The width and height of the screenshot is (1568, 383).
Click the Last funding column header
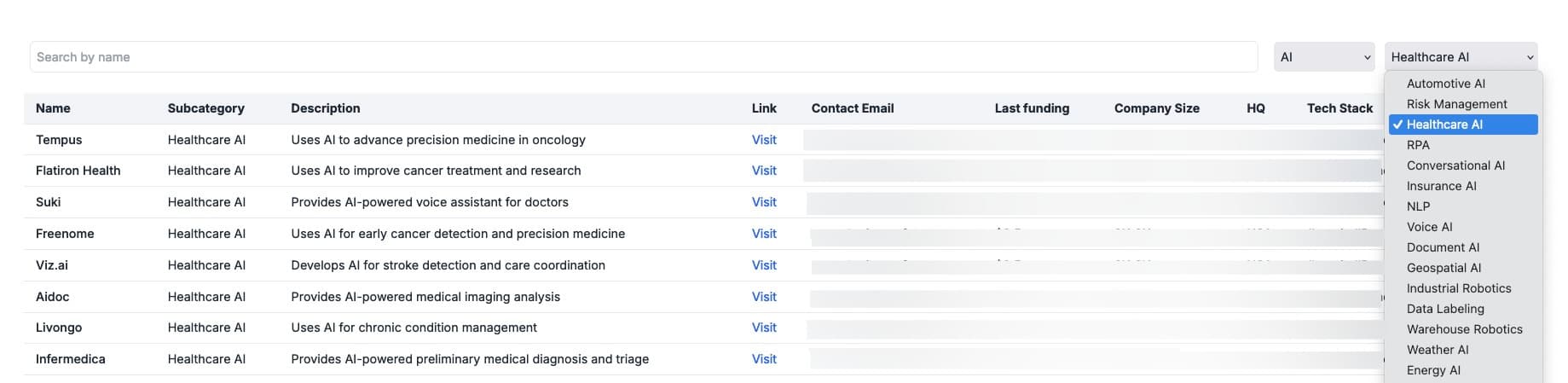click(1031, 108)
